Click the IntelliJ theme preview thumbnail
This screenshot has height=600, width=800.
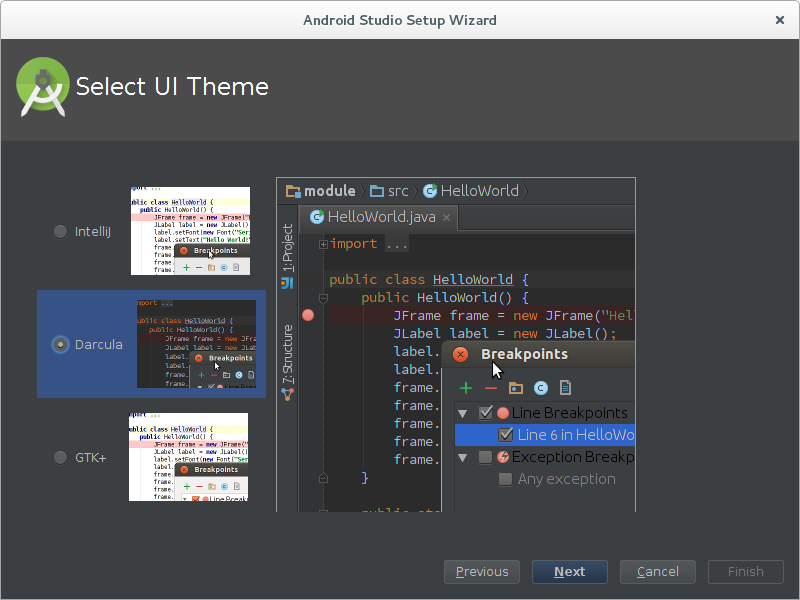[x=190, y=231]
